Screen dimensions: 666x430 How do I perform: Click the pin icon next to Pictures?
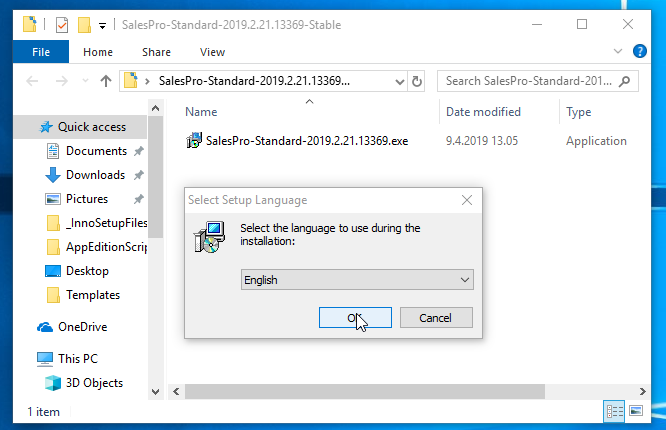[139, 199]
